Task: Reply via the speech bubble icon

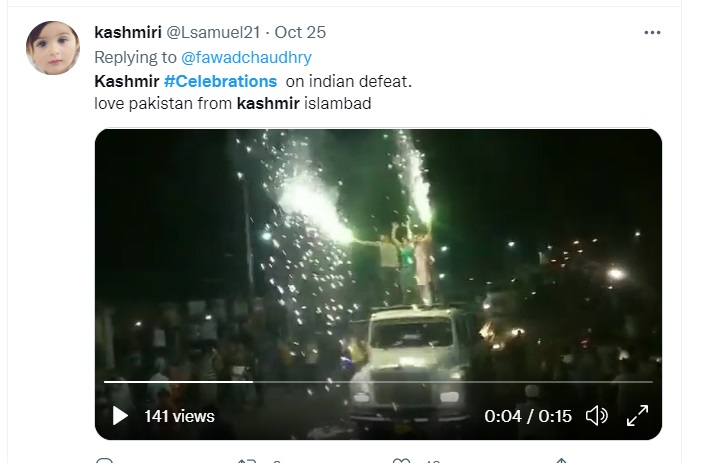Action: 103,460
